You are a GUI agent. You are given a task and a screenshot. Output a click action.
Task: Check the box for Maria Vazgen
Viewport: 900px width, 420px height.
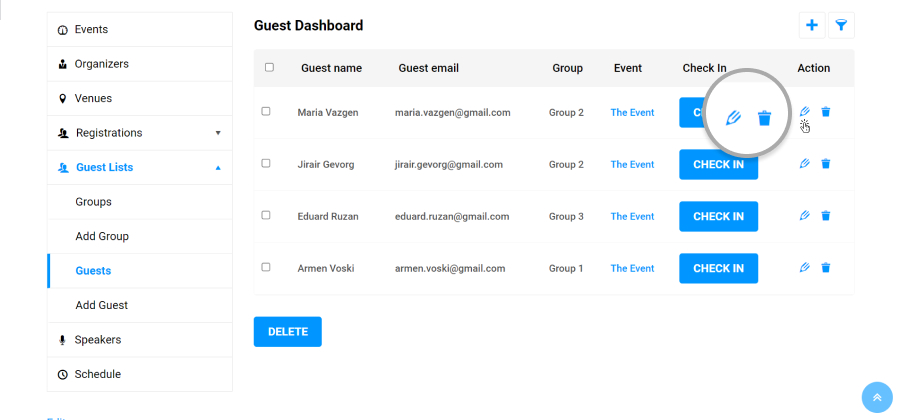coord(266,111)
